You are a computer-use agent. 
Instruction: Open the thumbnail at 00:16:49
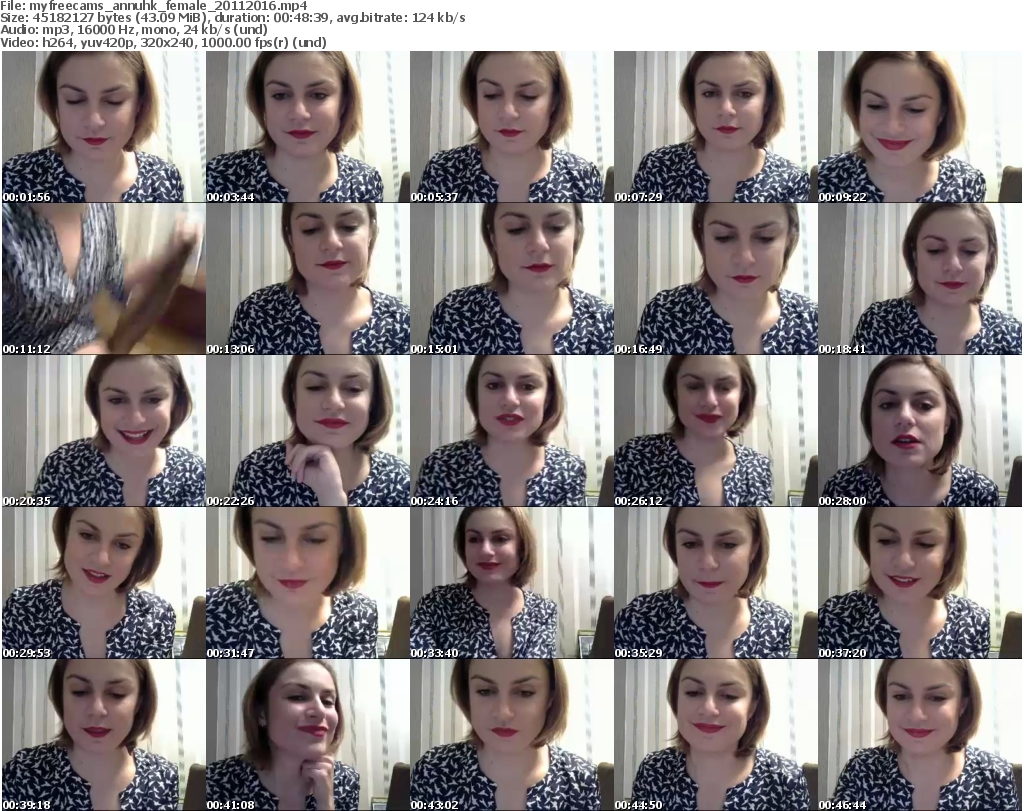(x=716, y=279)
